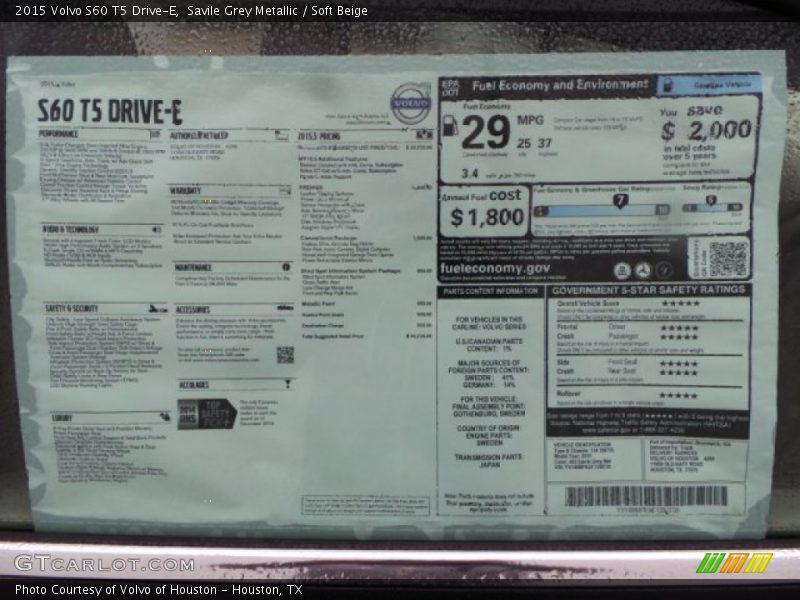Click the $2,000 fuel savings amount
The image size is (800, 600).
707,130
